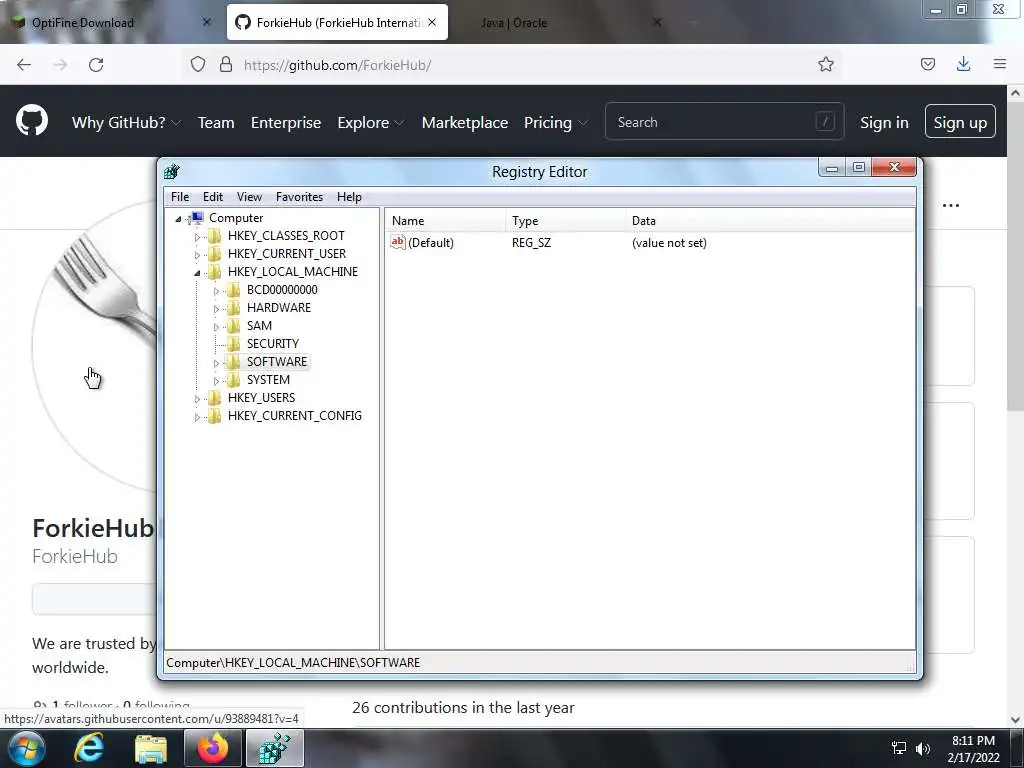Image resolution: width=1024 pixels, height=768 pixels.
Task: Open the Firefox hamburger menu
Action: click(1000, 64)
